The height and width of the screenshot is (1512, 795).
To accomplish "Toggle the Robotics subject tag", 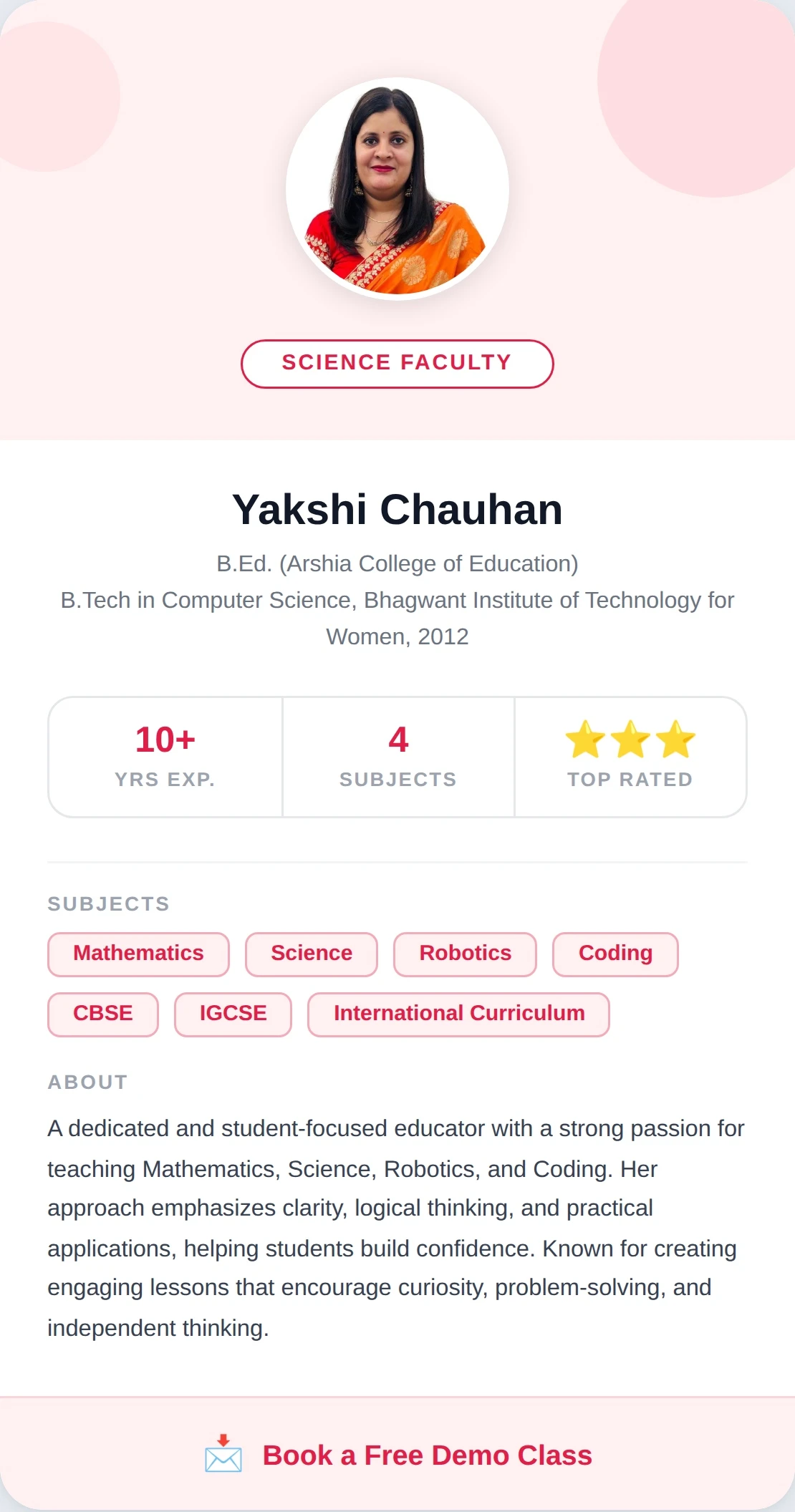I will click(464, 954).
